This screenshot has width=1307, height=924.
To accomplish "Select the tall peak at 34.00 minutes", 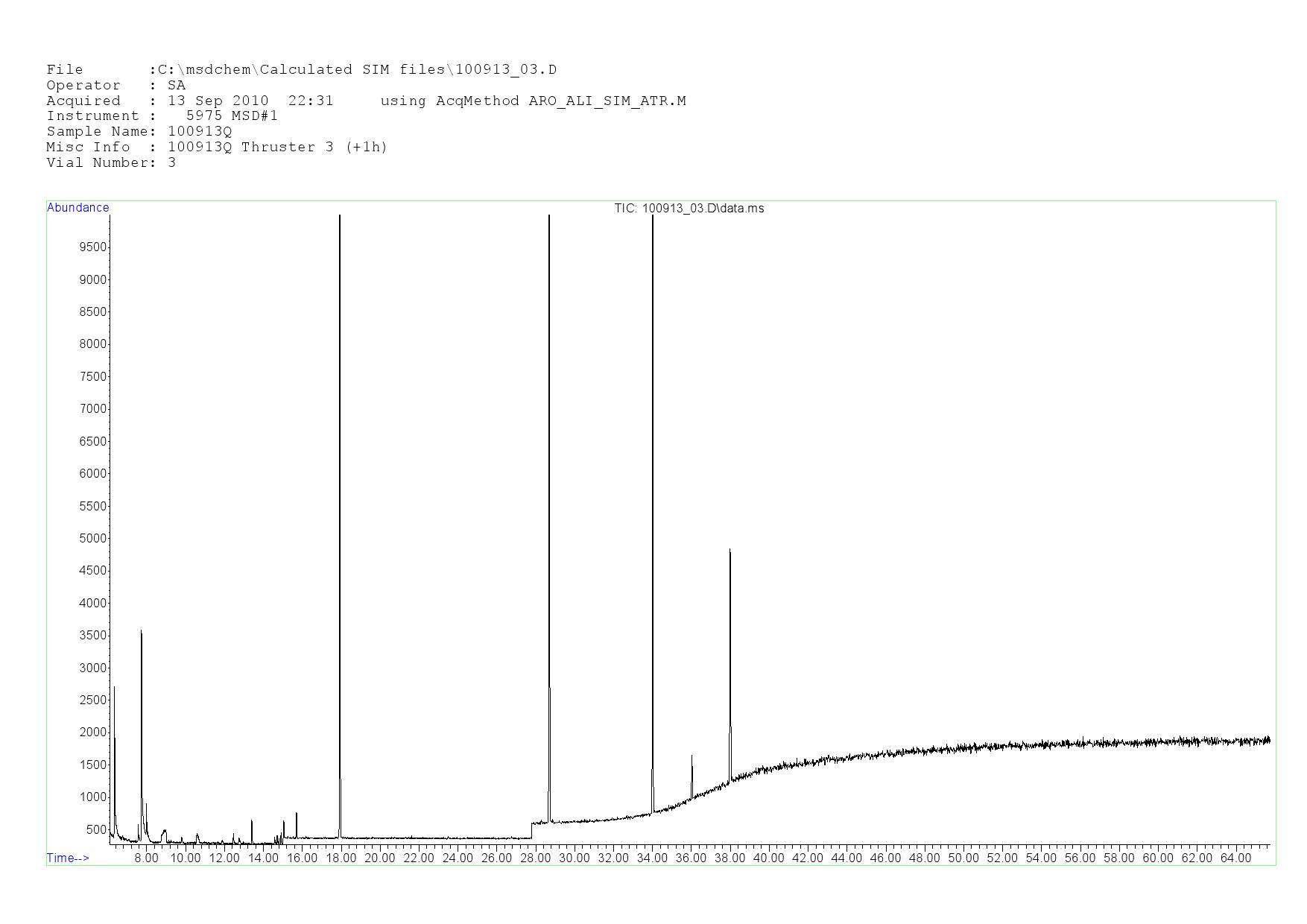I will pyautogui.click(x=653, y=447).
